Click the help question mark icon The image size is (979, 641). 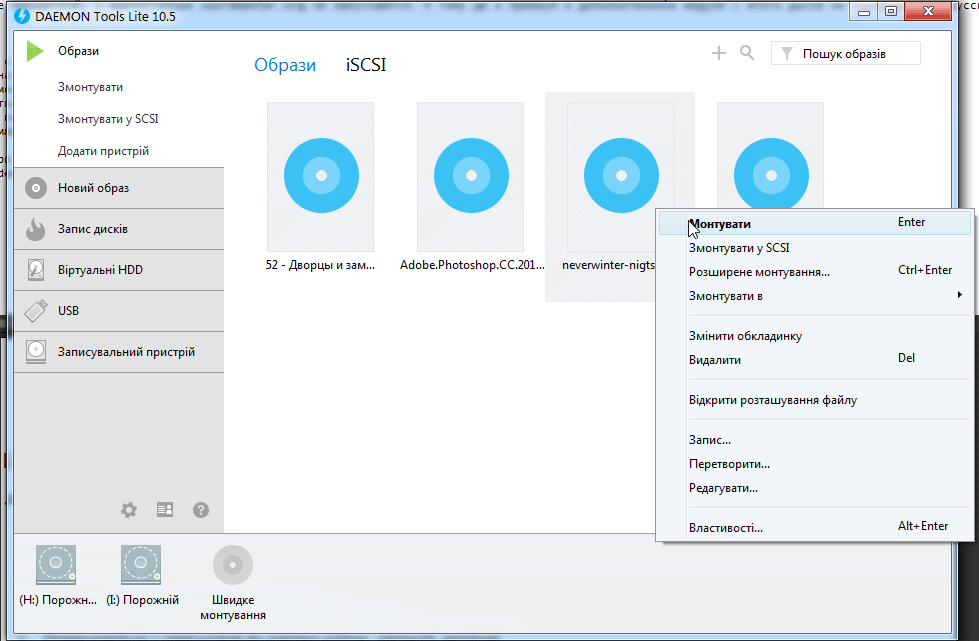point(201,510)
